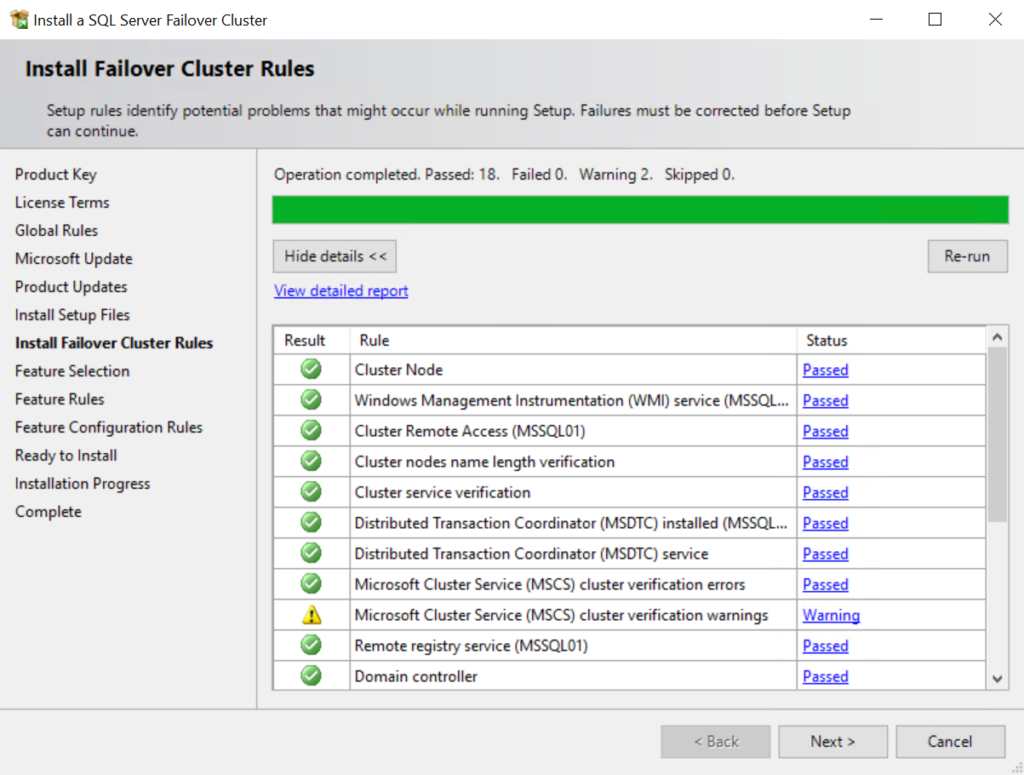The image size is (1024, 775).
Task: Click the green icon on MSDTC service row
Action: [x=310, y=553]
